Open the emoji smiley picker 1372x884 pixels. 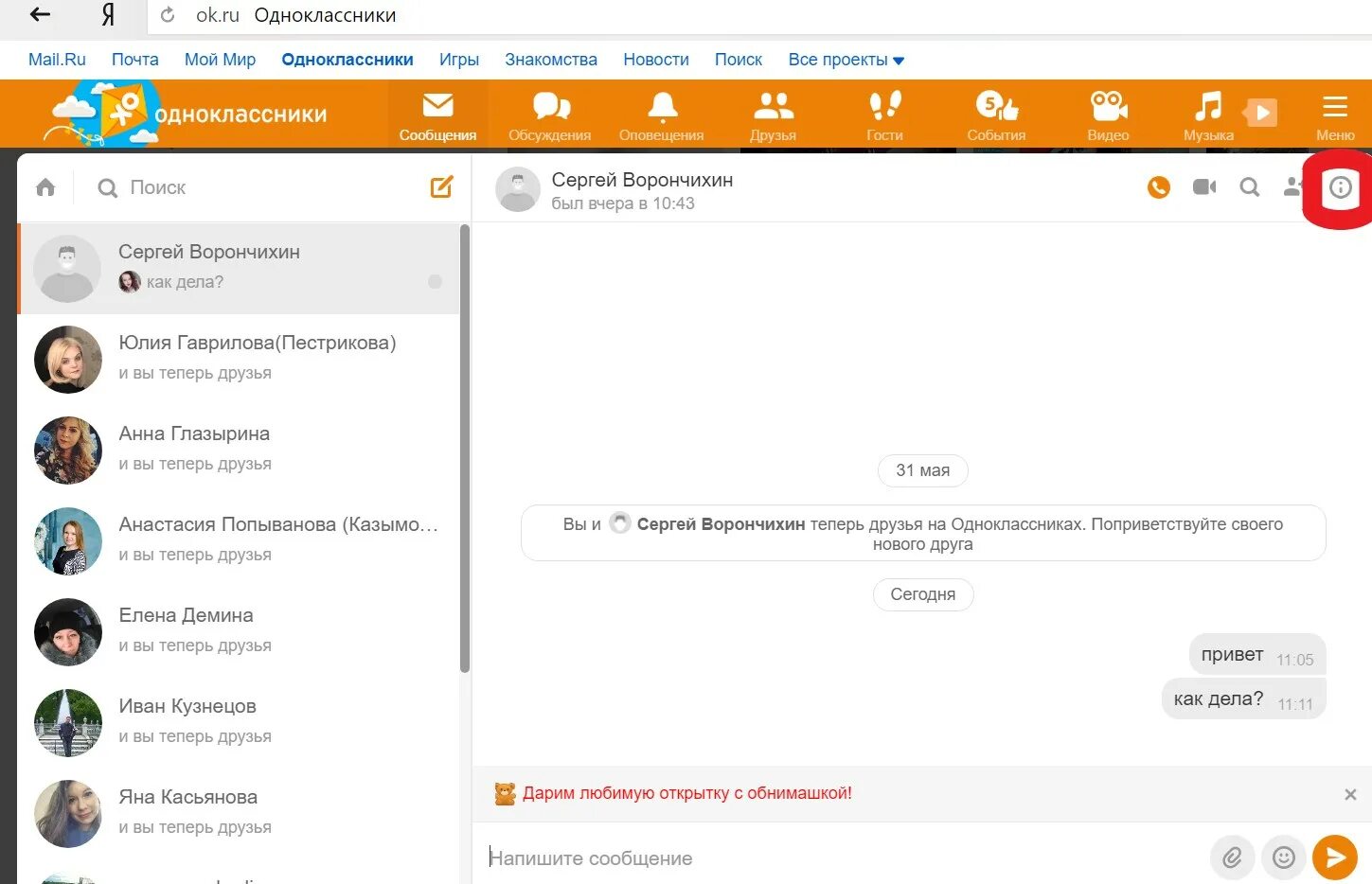[1284, 857]
